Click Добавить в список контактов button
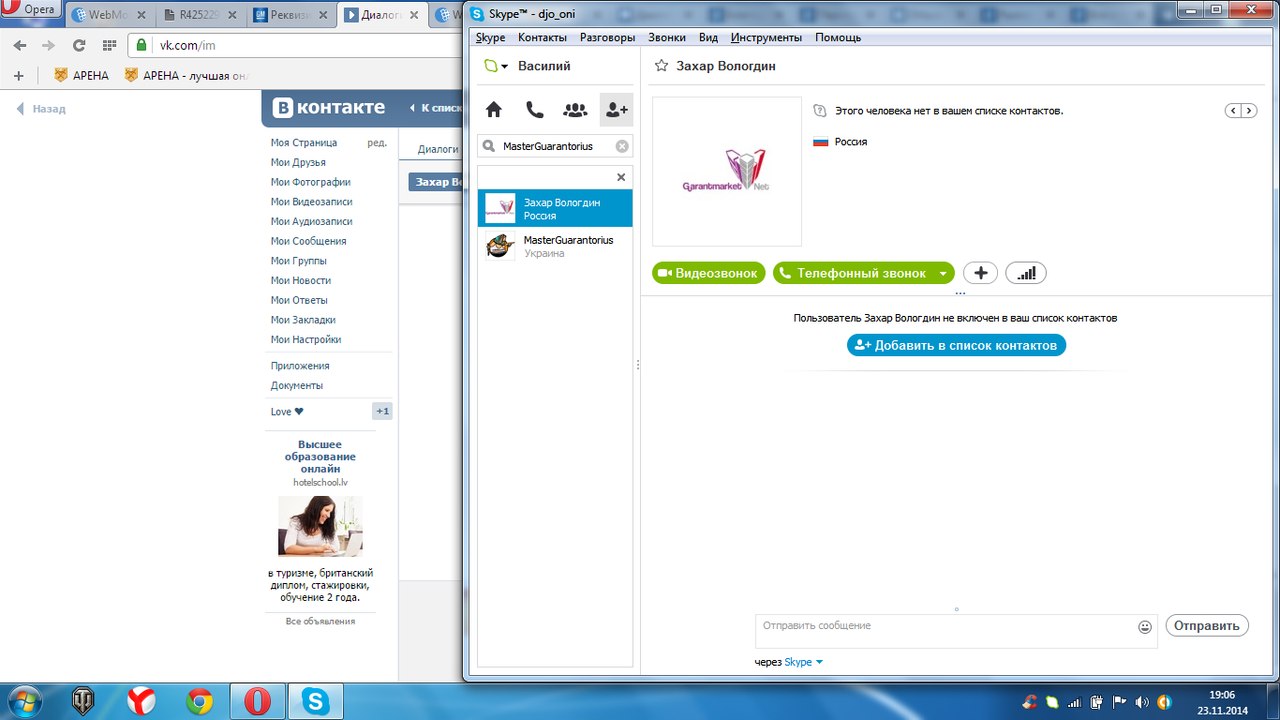1280x720 pixels. click(x=957, y=345)
